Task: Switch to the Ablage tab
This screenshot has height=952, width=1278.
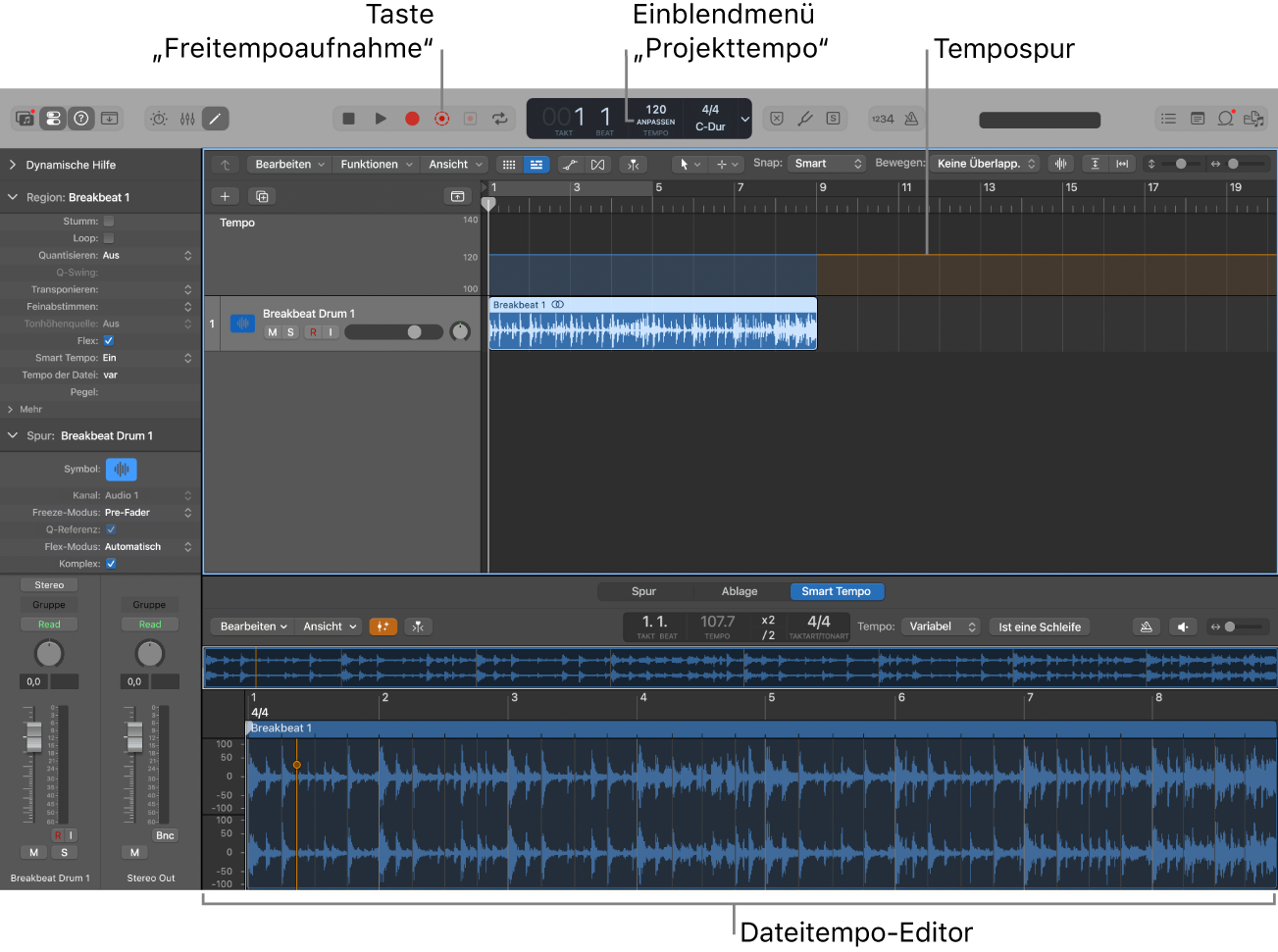Action: point(740,591)
